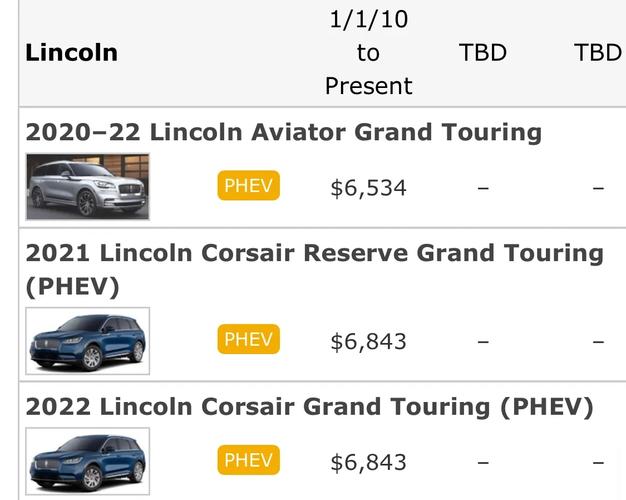The width and height of the screenshot is (626, 500).
Task: Select the Lincoln manufacturer header label
Action: tap(71, 53)
